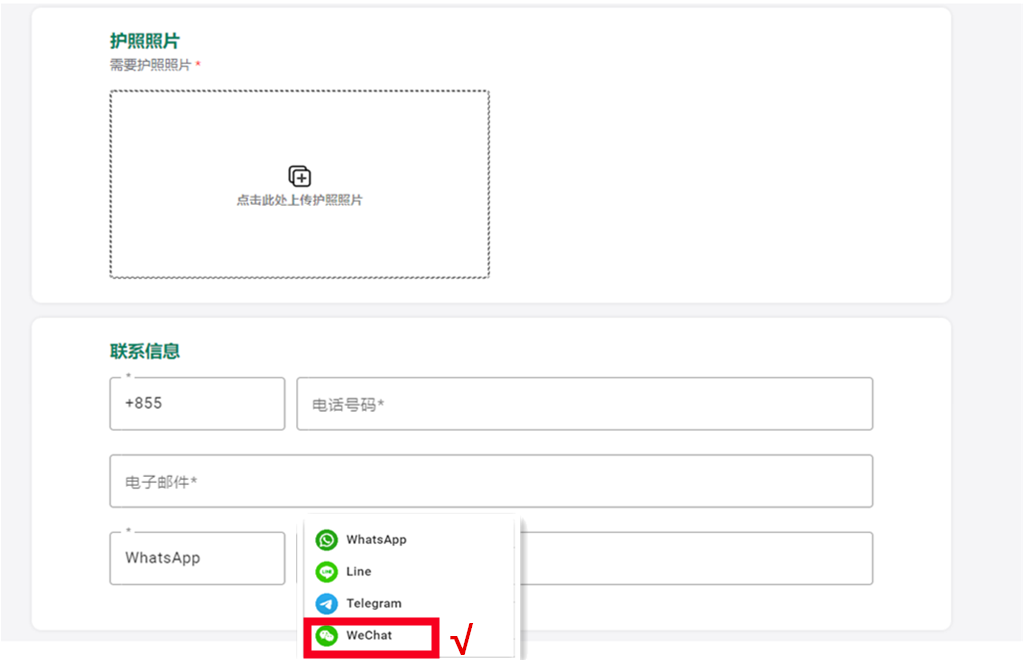Click the 护照照片 section heading
The height and width of the screenshot is (660, 1023).
click(x=145, y=41)
